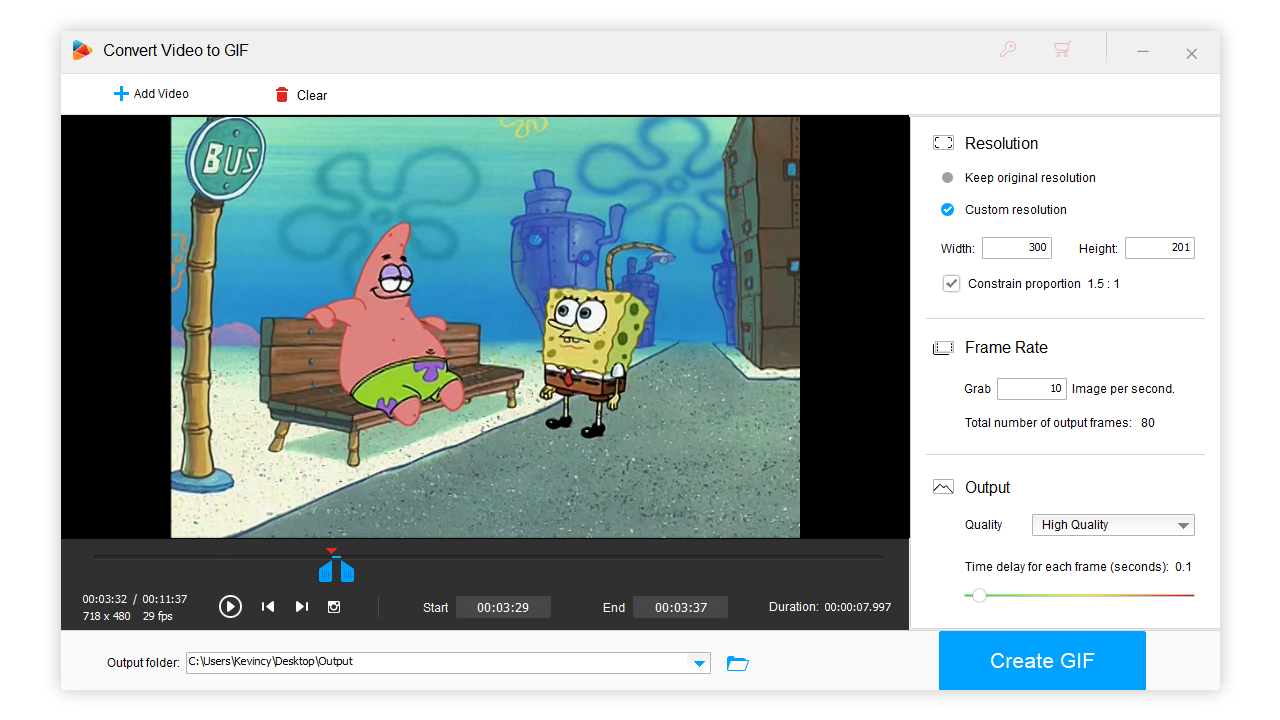The height and width of the screenshot is (720, 1280).
Task: Select the Keep original resolution option
Action: pos(946,177)
